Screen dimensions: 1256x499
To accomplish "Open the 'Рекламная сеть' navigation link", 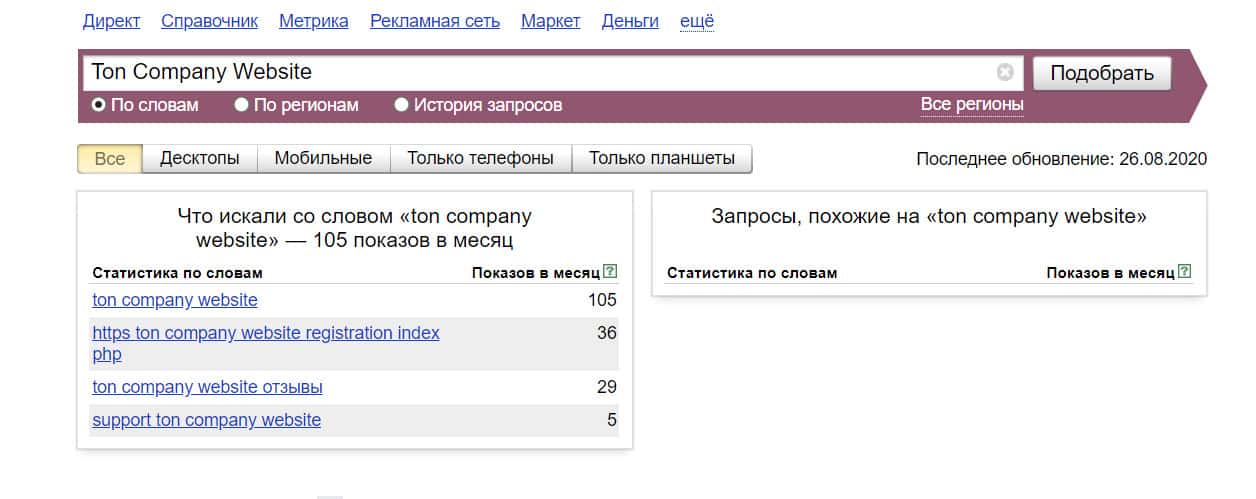I will [x=435, y=21].
